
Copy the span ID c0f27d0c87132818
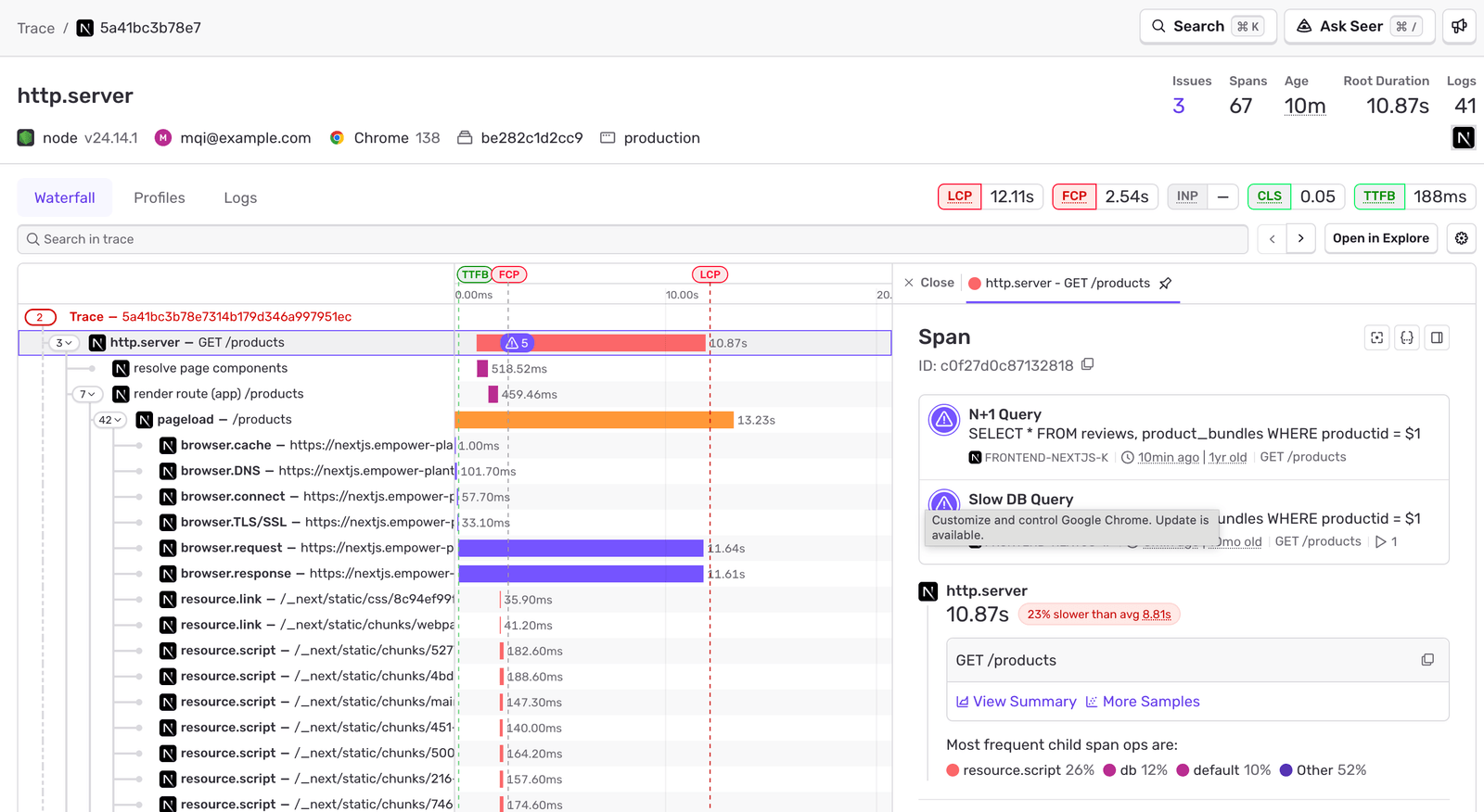1088,364
